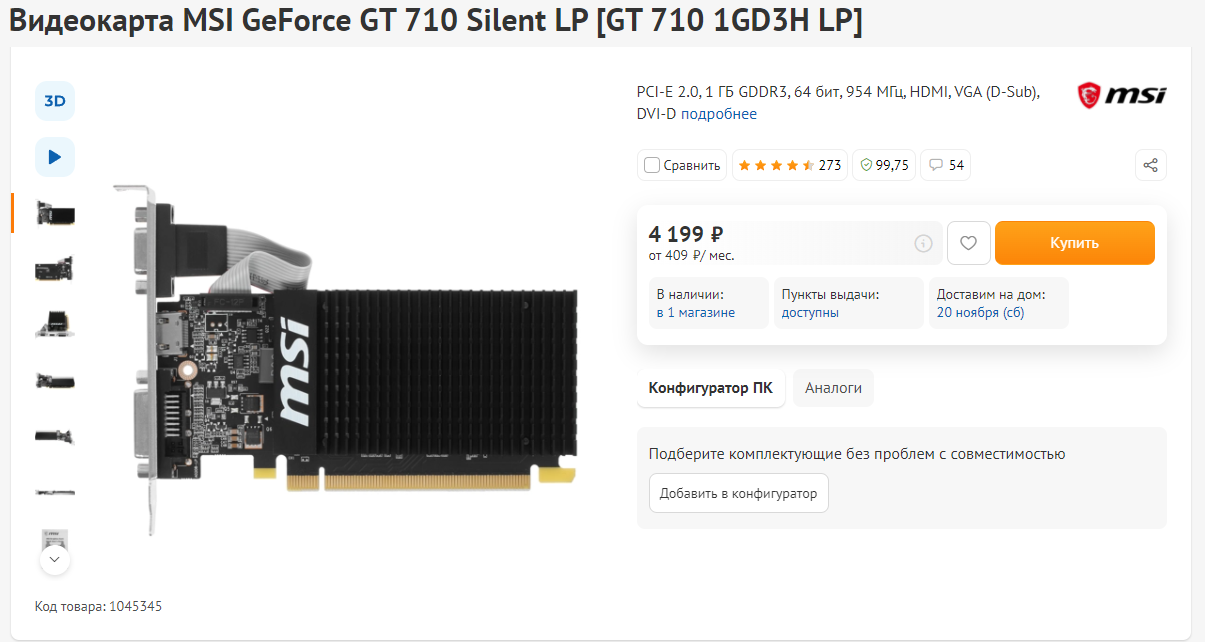This screenshot has width=1205, height=642.
Task: Add product to favorites with heart icon
Action: 968,243
